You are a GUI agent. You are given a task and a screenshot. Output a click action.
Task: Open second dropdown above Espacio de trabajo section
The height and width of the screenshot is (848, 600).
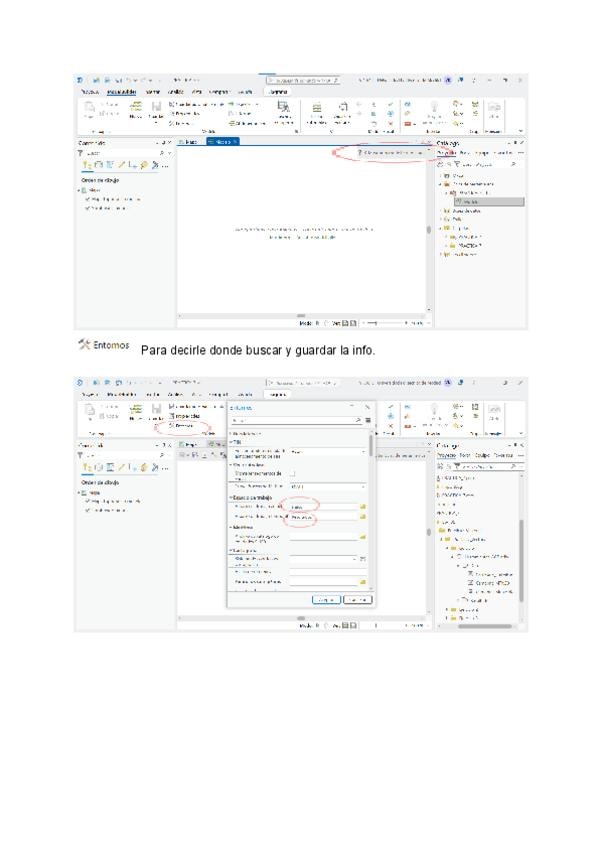coord(328,487)
